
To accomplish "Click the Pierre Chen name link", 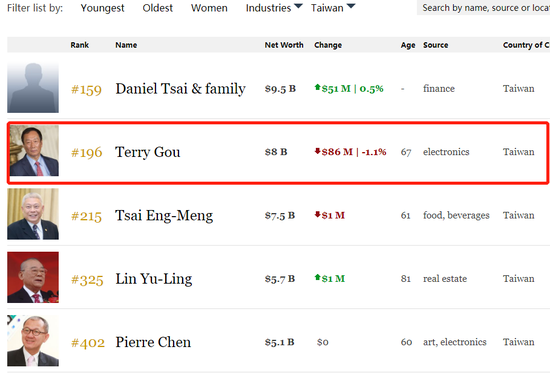I will click(153, 342).
